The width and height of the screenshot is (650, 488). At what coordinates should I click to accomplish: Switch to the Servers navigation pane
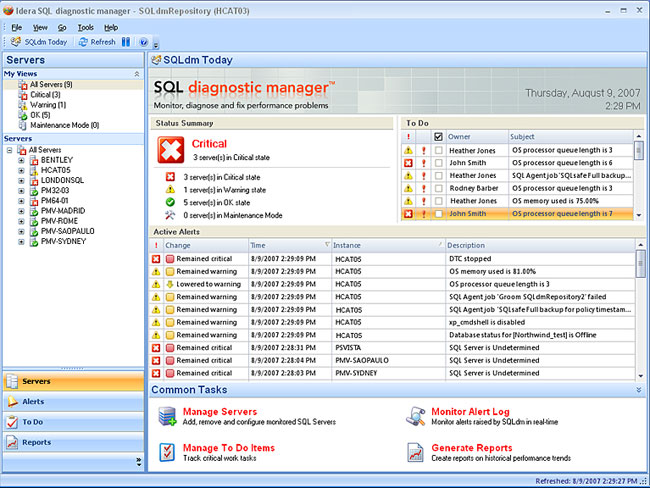(73, 381)
